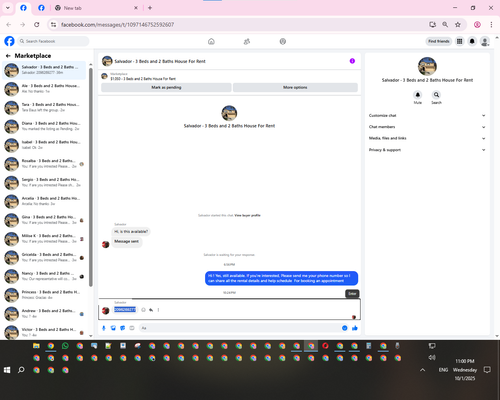
Task: Open the notifications bell icon
Action: click(472, 41)
